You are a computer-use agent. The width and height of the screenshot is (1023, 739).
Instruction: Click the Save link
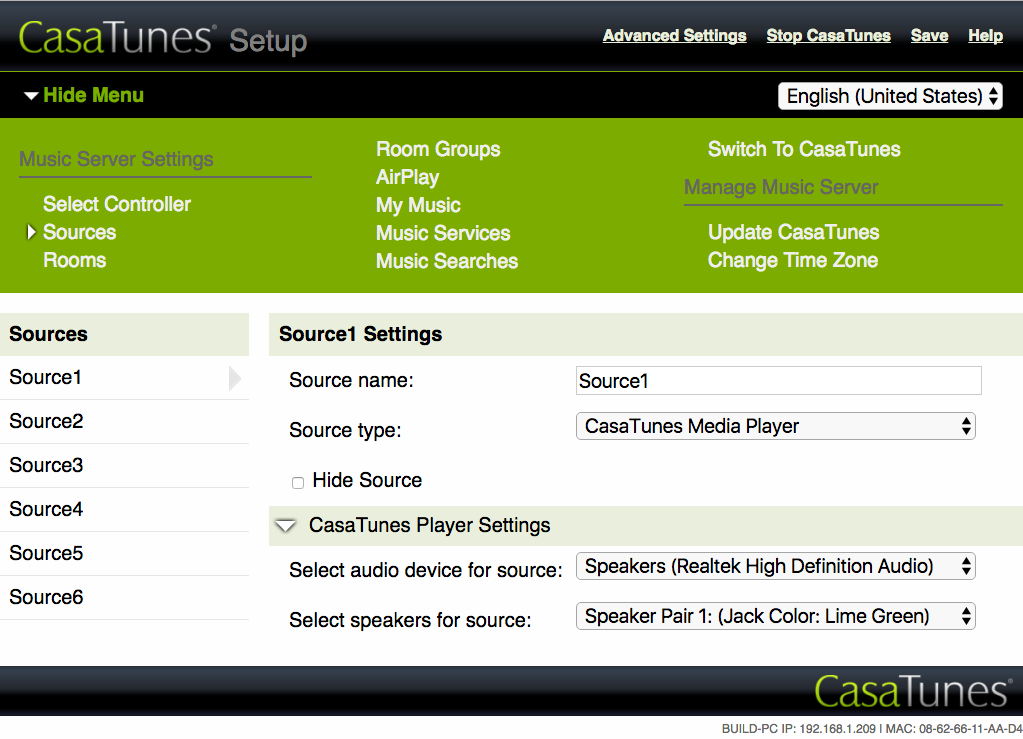click(929, 35)
